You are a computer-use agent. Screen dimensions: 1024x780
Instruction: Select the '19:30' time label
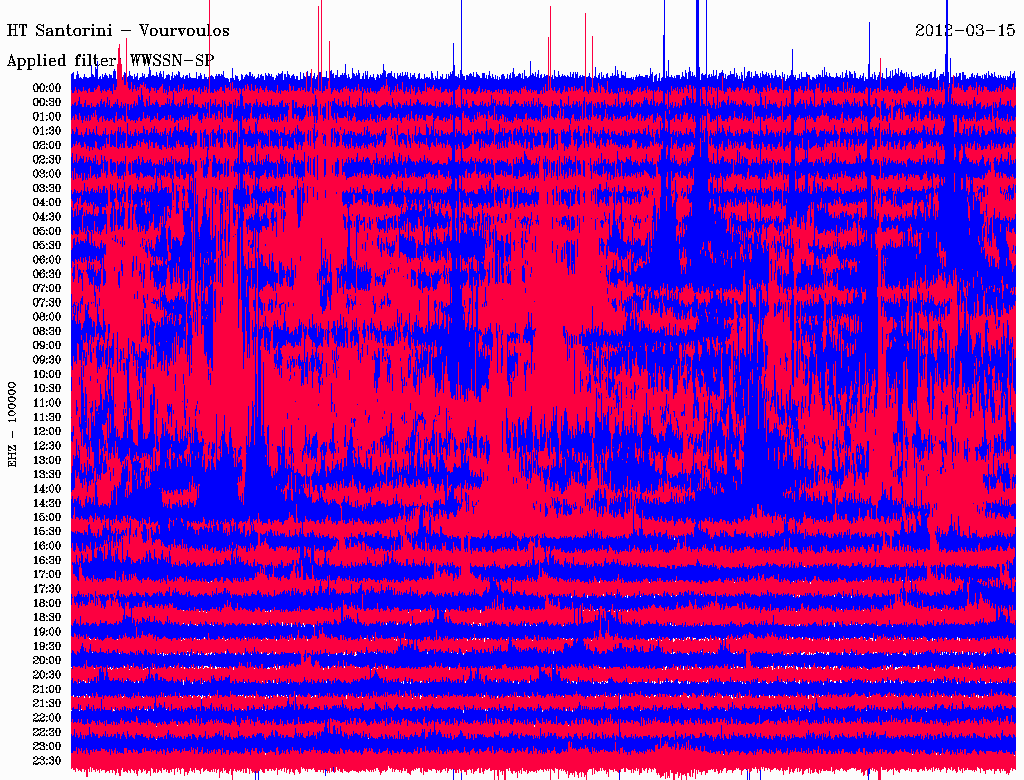(x=47, y=646)
